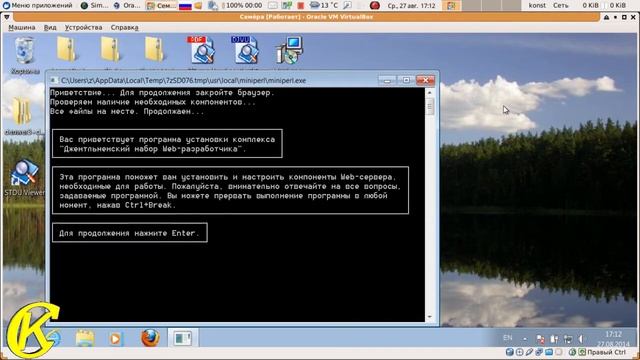The image size is (640, 360).
Task: Maximize the miniperl console window
Action: click(406, 80)
